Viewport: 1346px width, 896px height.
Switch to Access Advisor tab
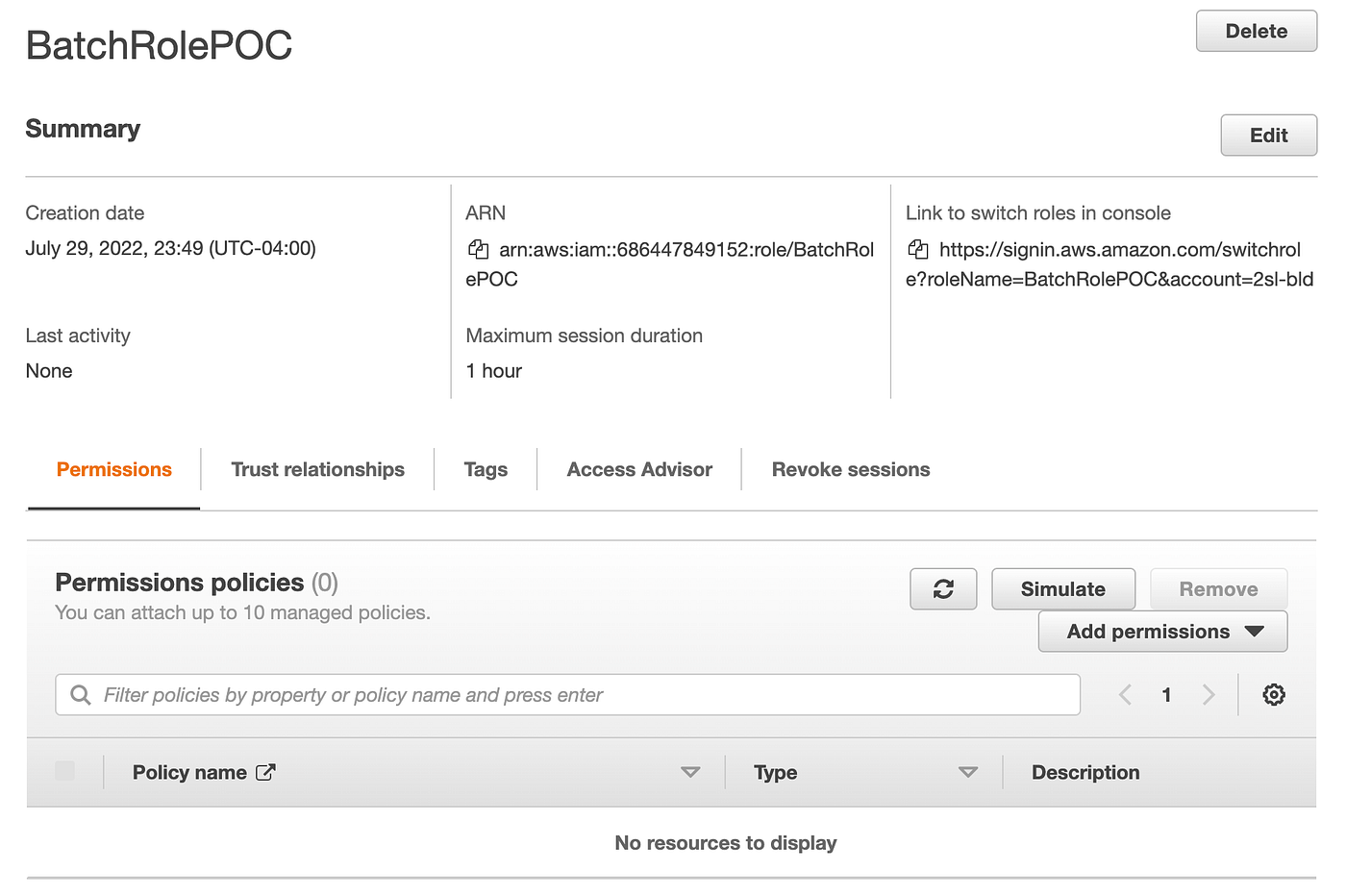pos(639,469)
